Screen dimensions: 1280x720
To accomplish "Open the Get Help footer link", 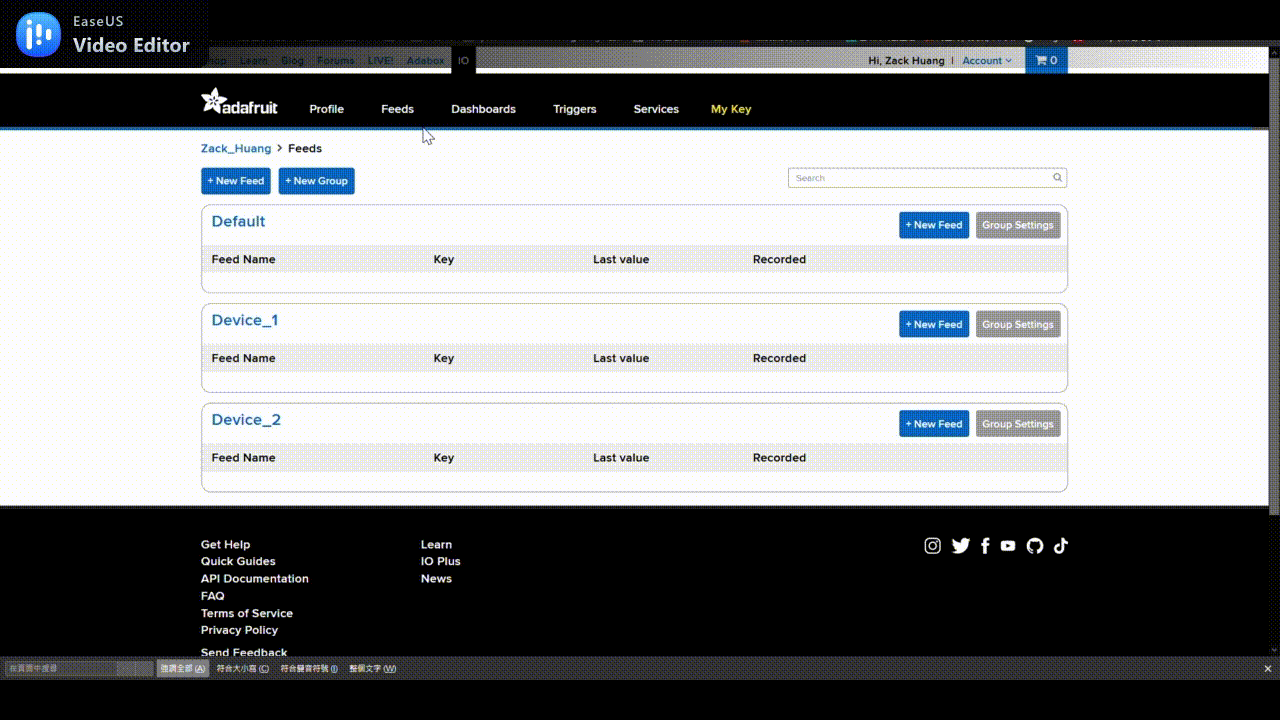I will 225,545.
